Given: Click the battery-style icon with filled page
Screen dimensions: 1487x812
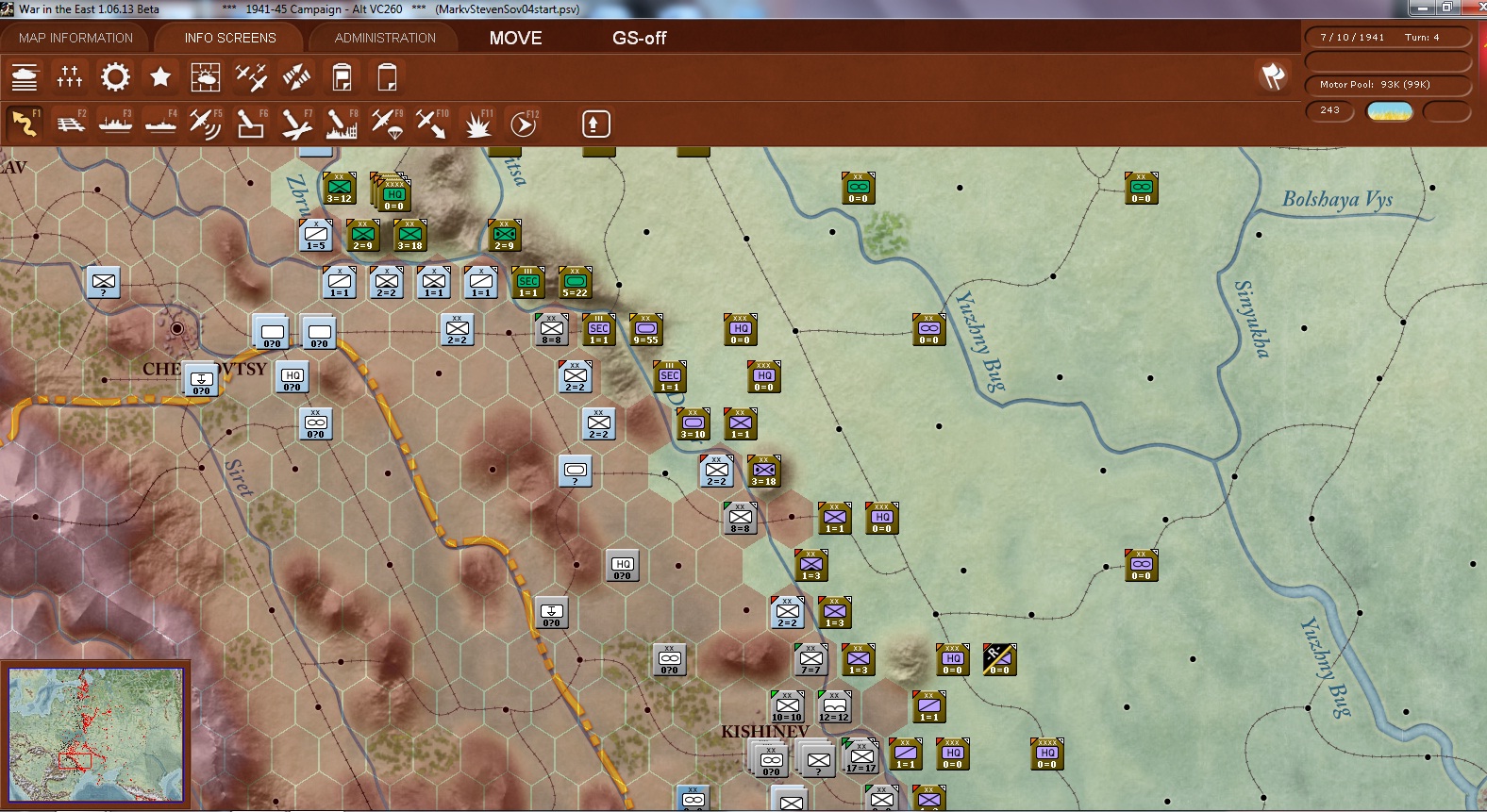Looking at the screenshot, I should click(342, 76).
